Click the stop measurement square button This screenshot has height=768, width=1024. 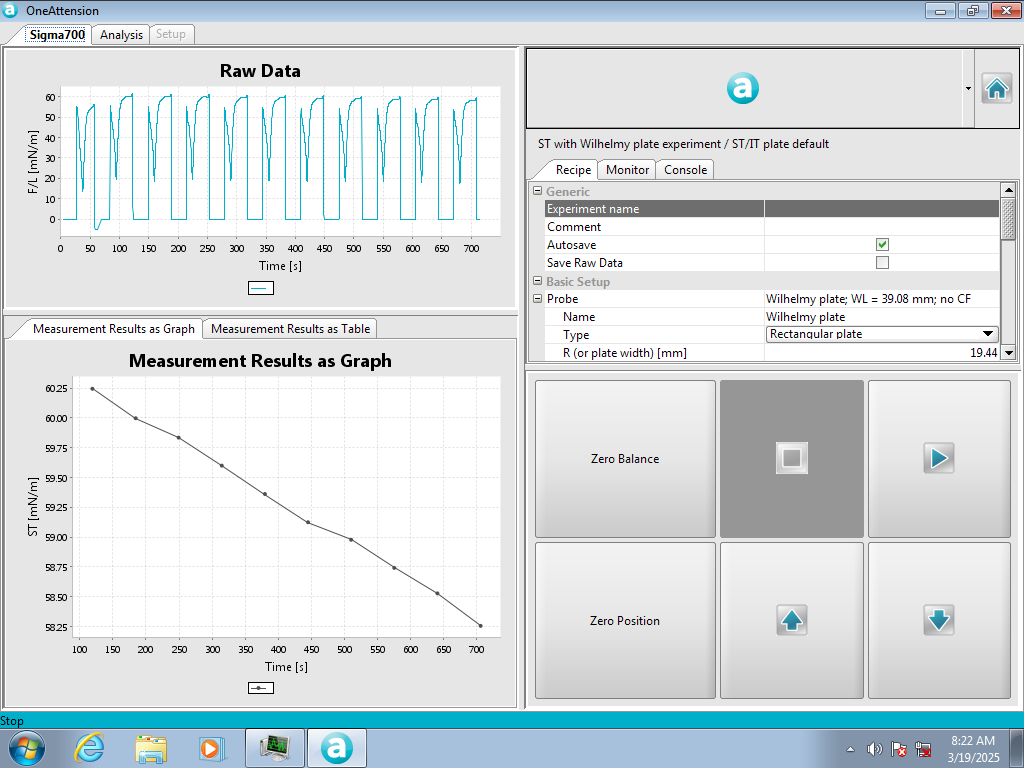click(792, 458)
